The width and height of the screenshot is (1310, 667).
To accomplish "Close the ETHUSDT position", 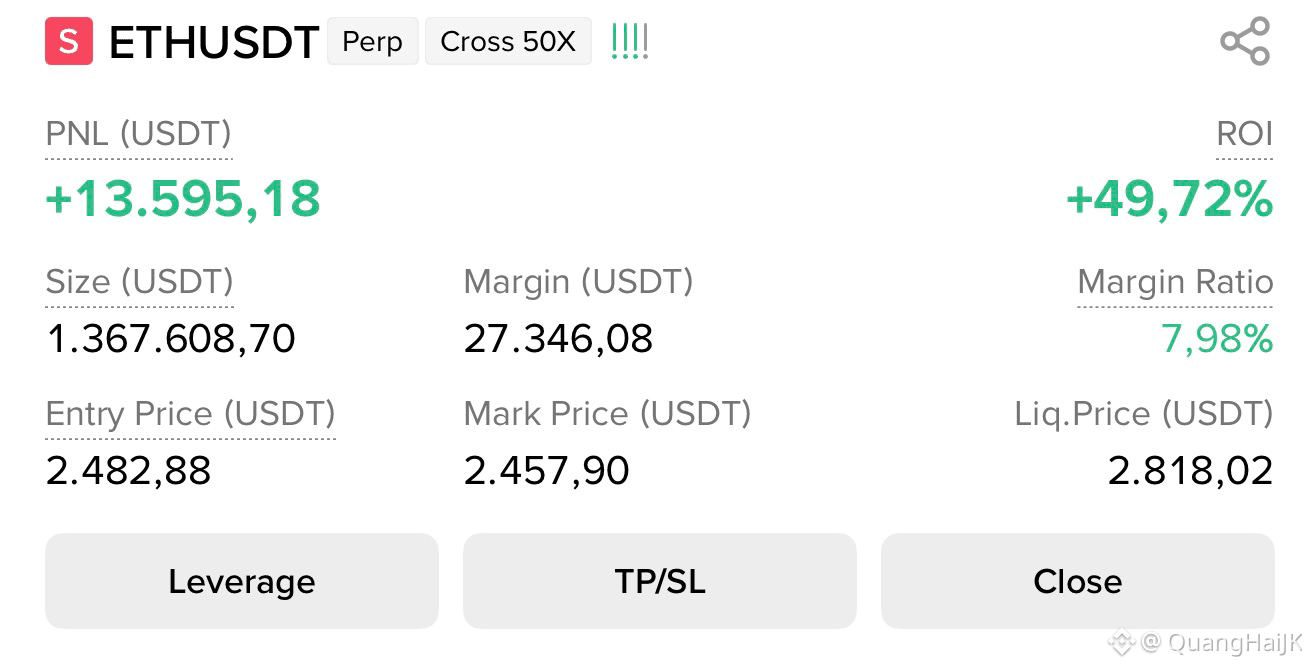I will [x=1078, y=581].
